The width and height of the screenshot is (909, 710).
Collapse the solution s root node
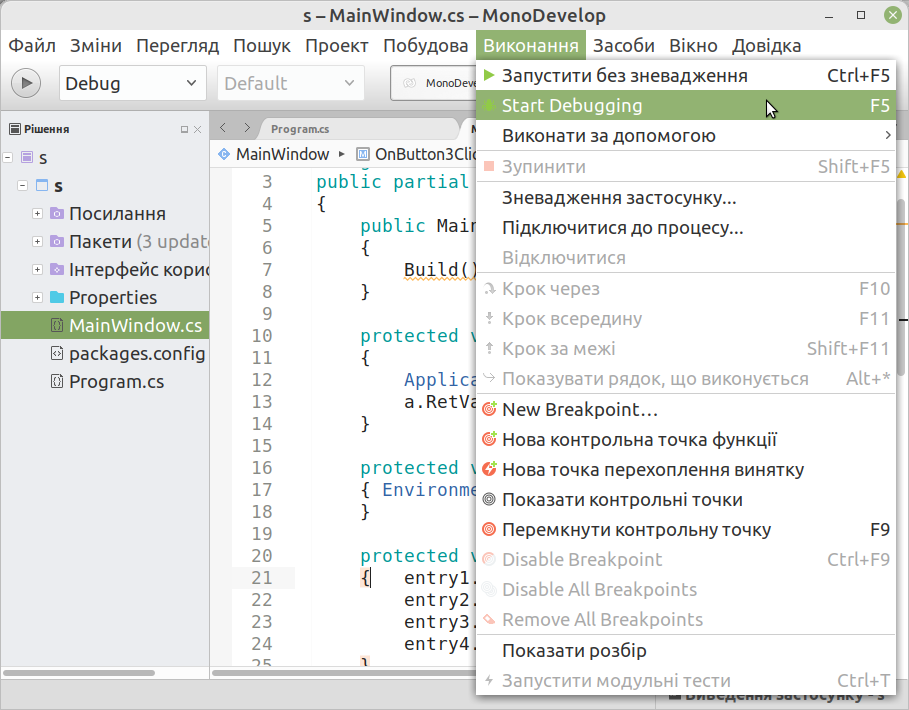point(8,157)
